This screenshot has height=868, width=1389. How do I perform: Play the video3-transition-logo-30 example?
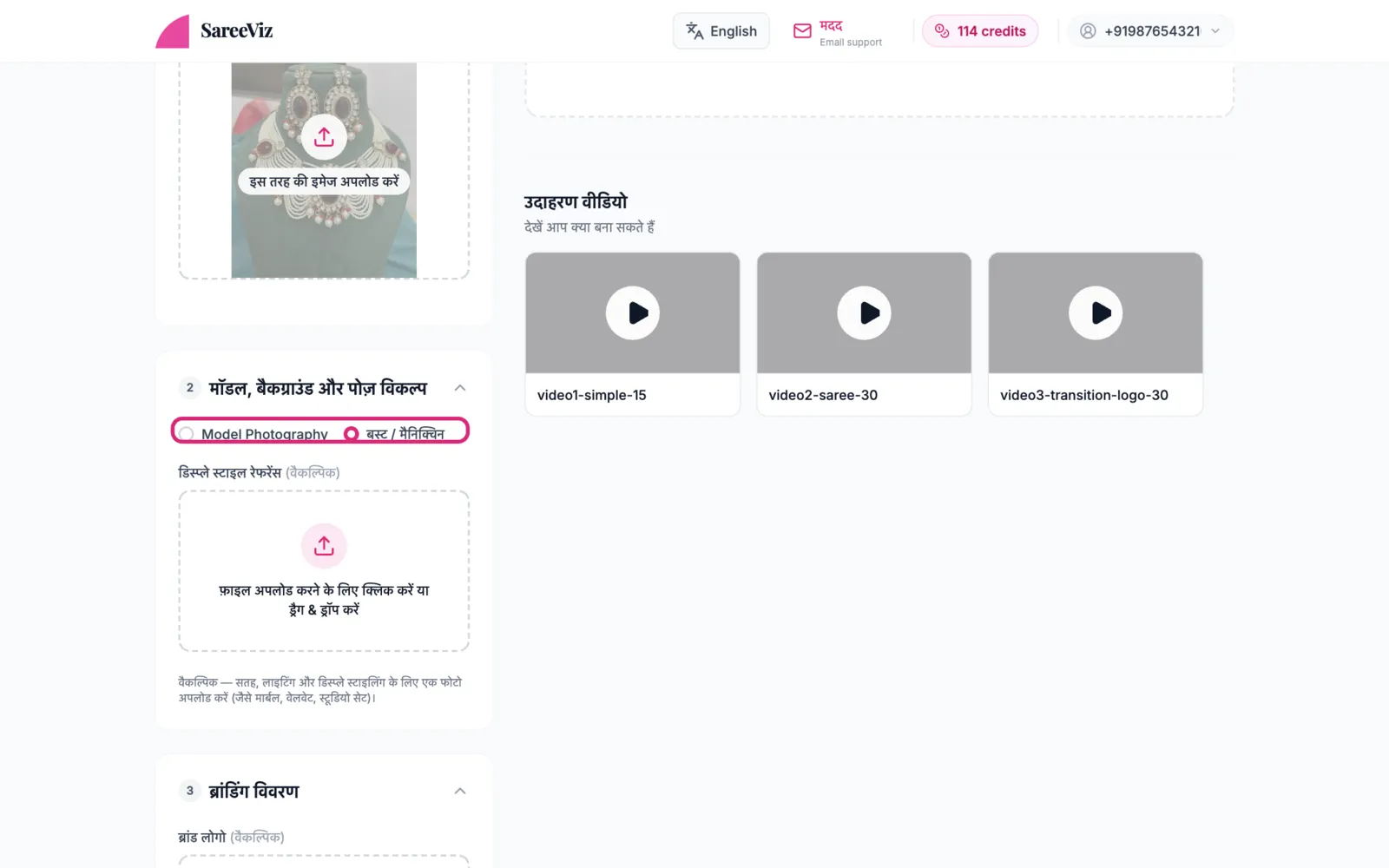(x=1096, y=312)
